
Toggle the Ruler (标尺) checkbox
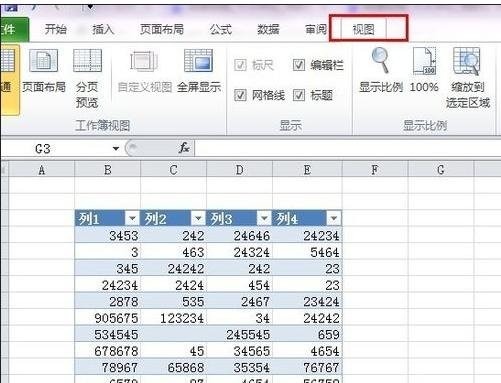pyautogui.click(x=240, y=65)
